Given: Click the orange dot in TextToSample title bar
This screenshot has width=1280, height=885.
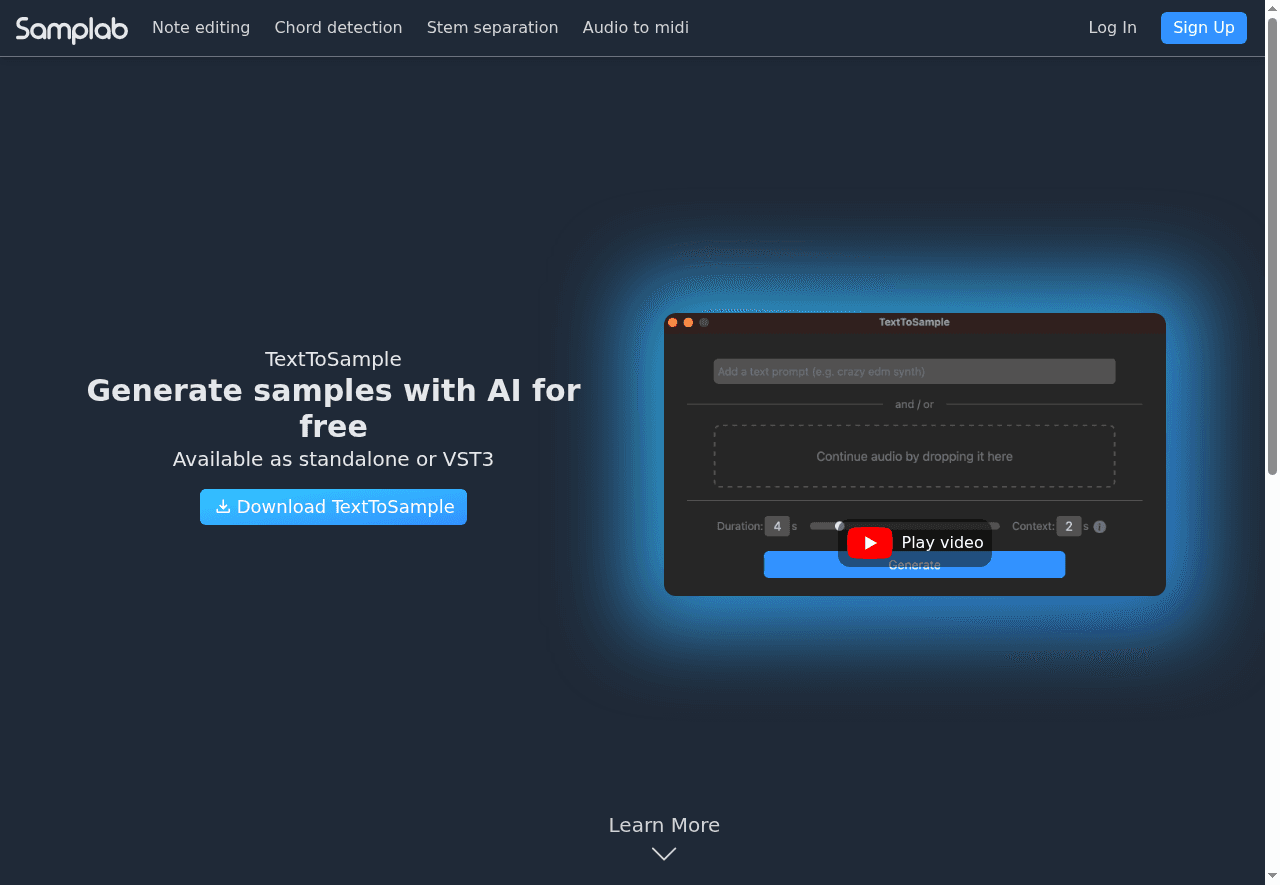Looking at the screenshot, I should coord(688,322).
